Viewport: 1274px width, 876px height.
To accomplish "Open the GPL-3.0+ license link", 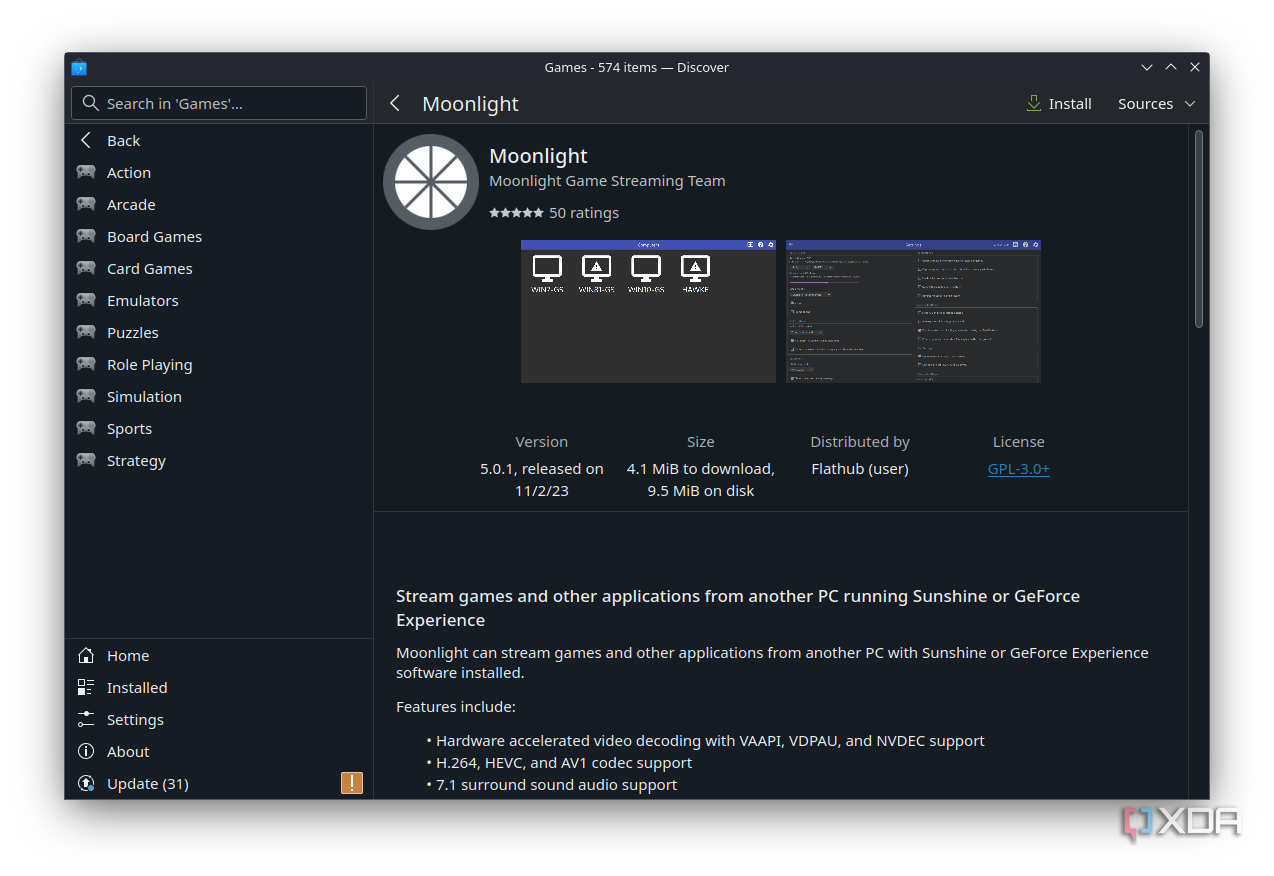I will pyautogui.click(x=1018, y=469).
